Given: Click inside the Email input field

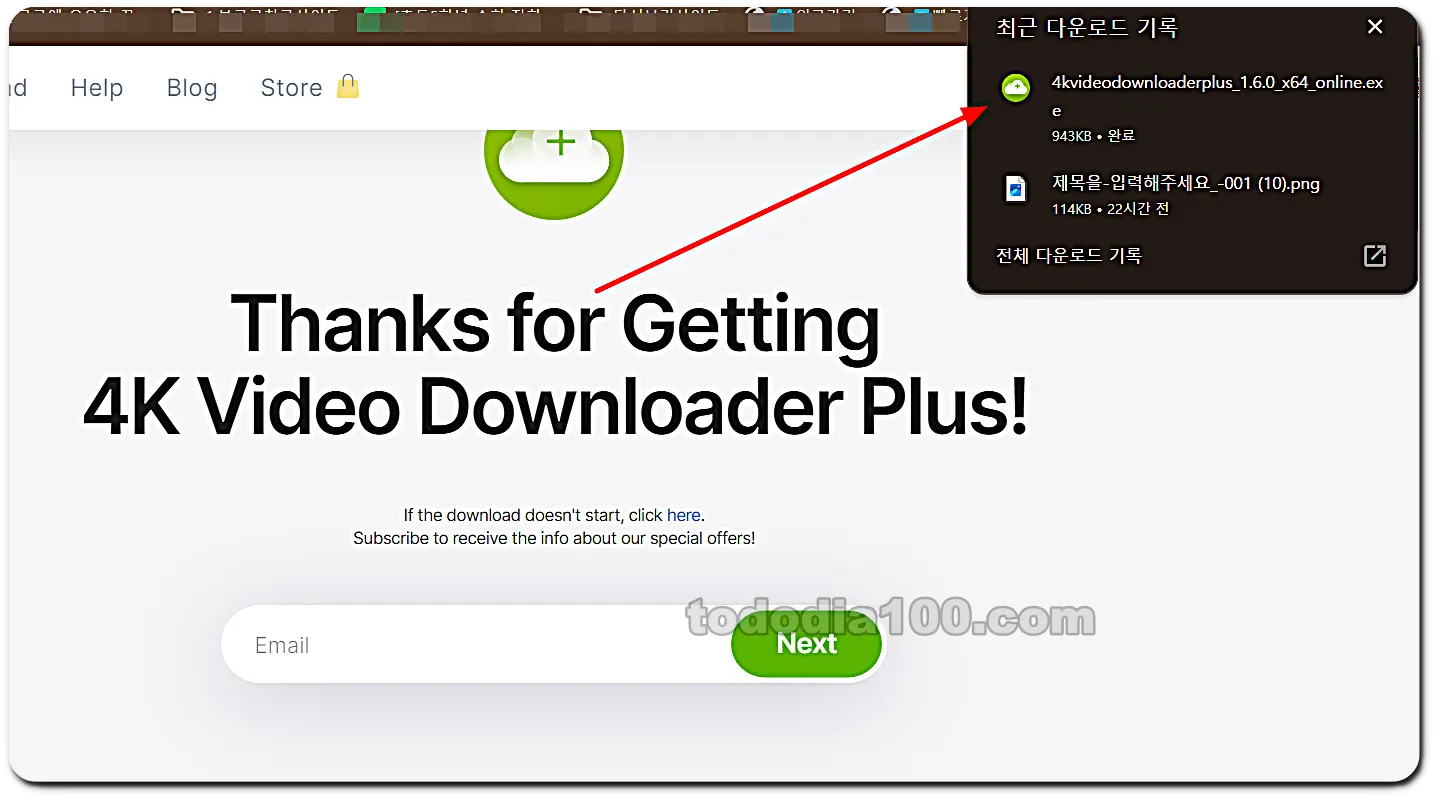Looking at the screenshot, I should pyautogui.click(x=420, y=643).
